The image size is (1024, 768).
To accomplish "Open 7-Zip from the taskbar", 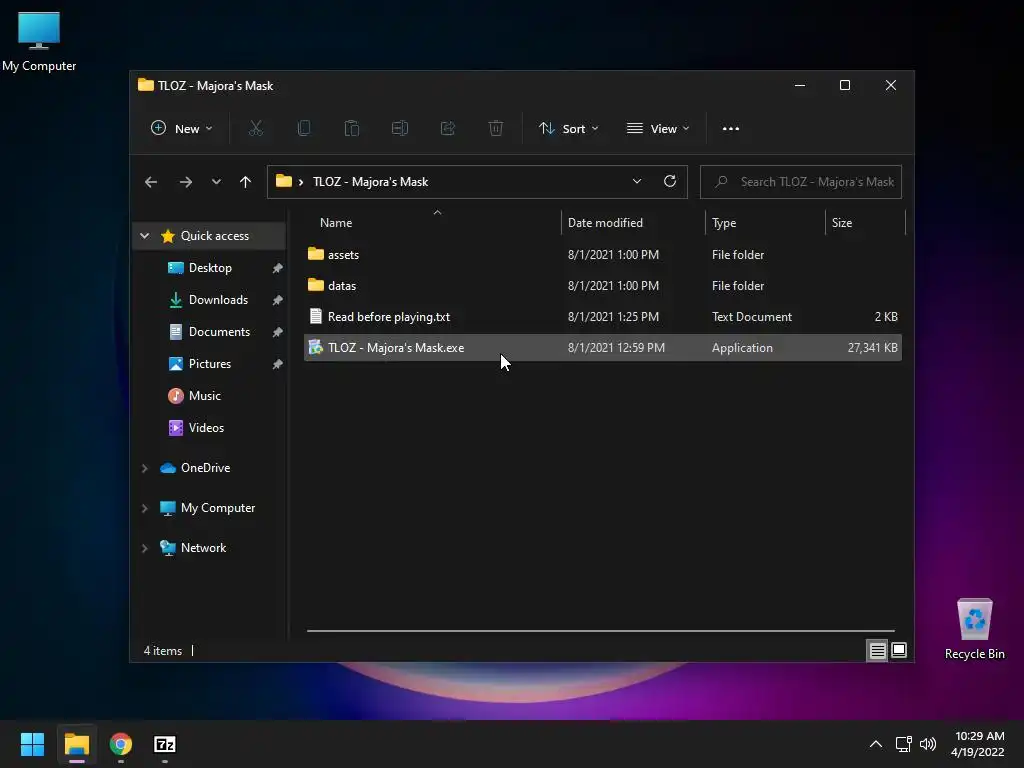I will pos(165,744).
